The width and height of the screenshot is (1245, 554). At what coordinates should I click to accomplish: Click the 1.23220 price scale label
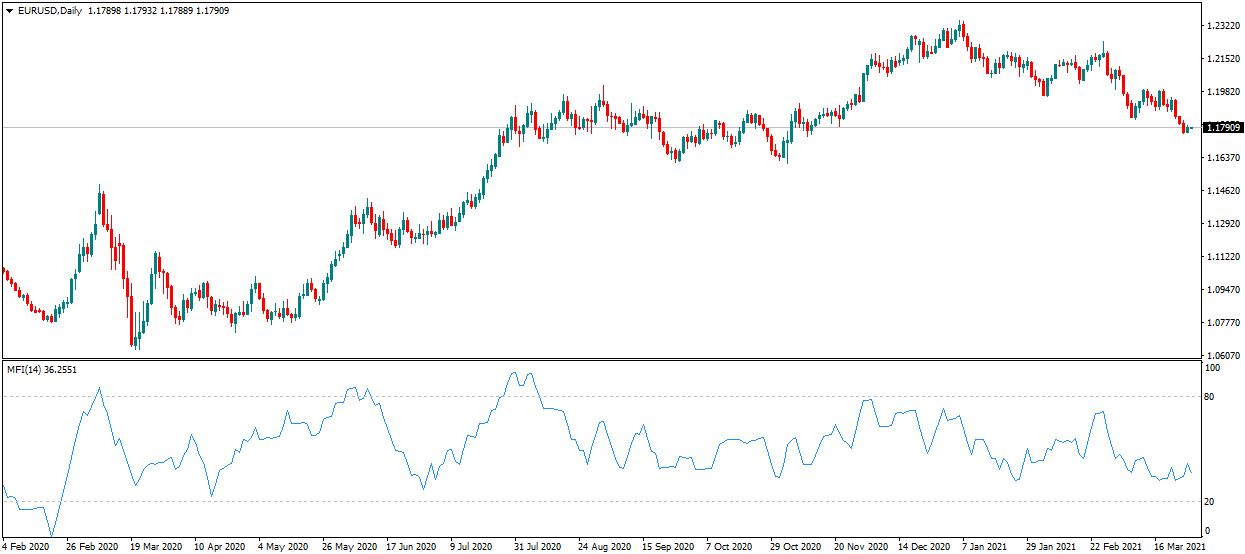(1224, 26)
